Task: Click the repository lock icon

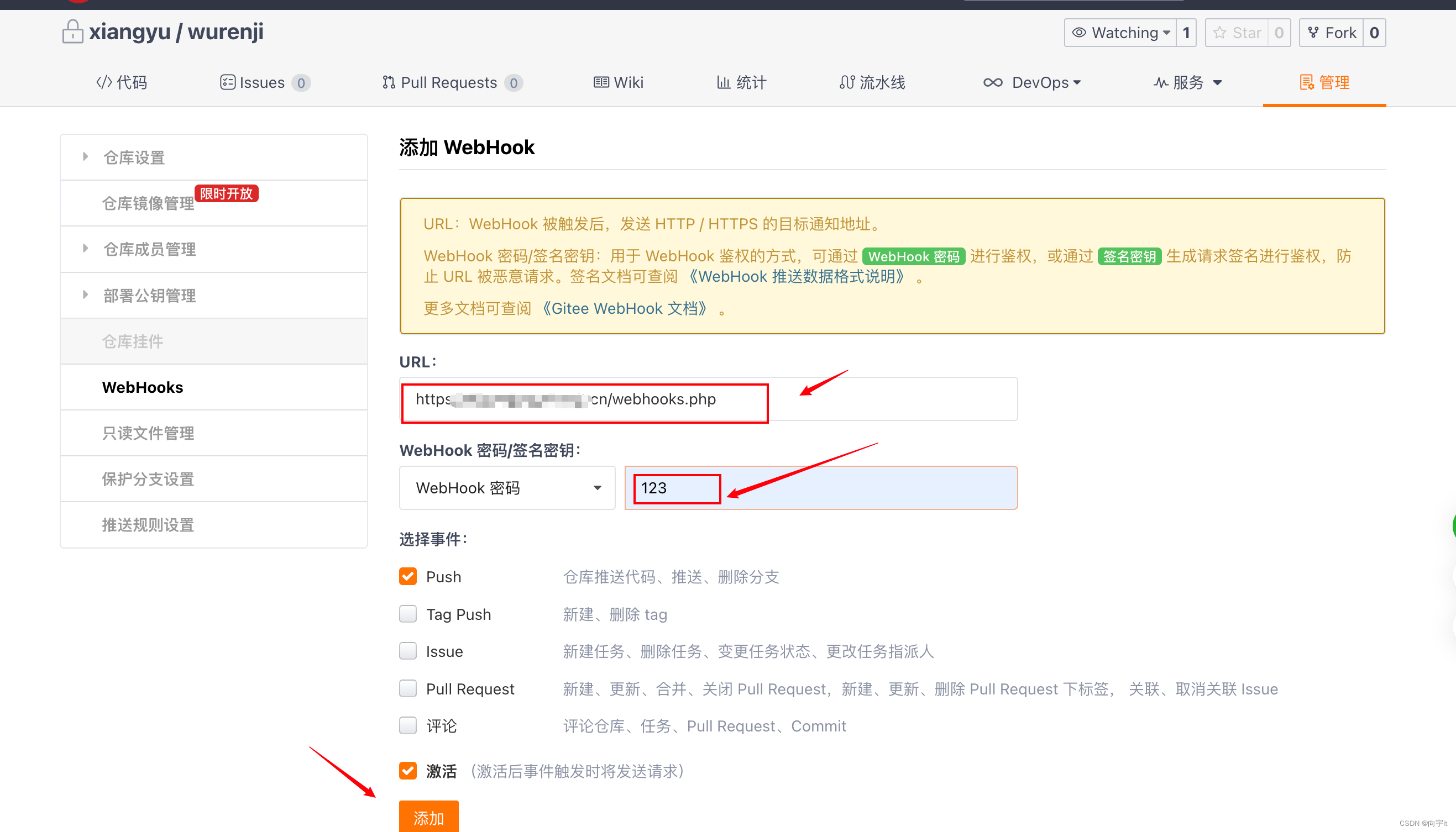Action: (72, 31)
